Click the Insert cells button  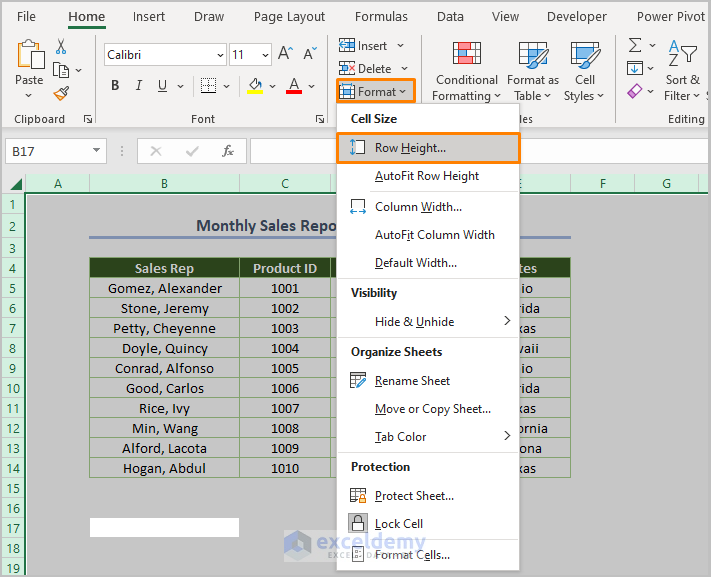point(367,46)
